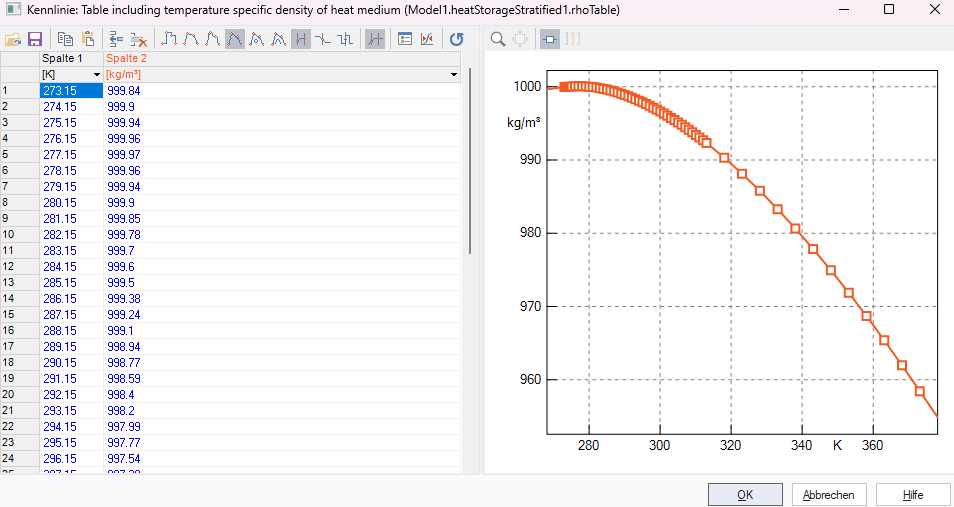Cancel with the Abbrechen button
This screenshot has height=507, width=954.
pos(829,495)
